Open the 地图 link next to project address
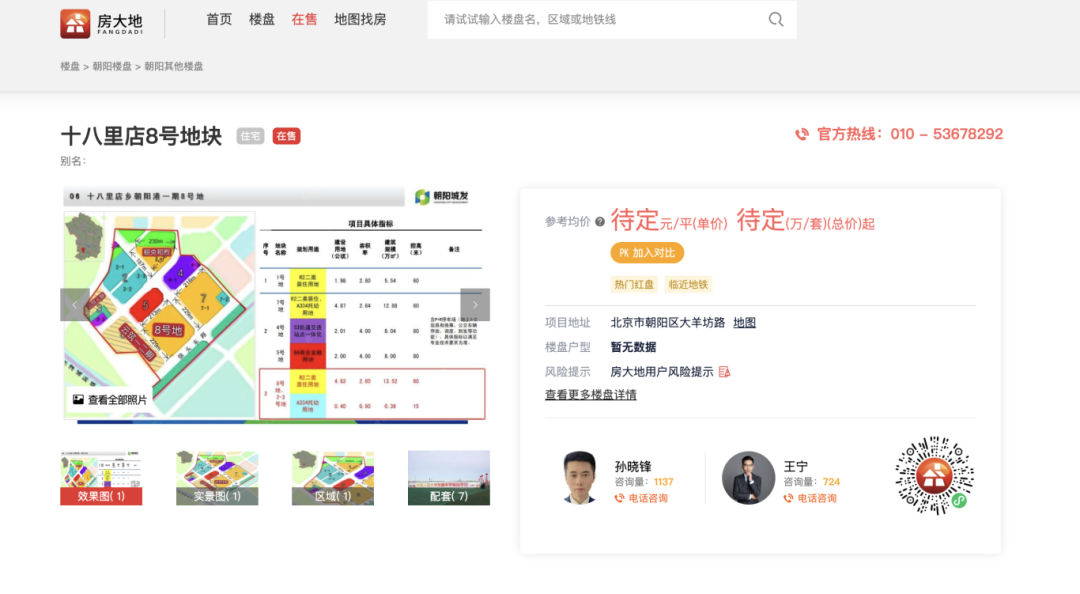Image resolution: width=1080 pixels, height=594 pixels. coord(745,323)
